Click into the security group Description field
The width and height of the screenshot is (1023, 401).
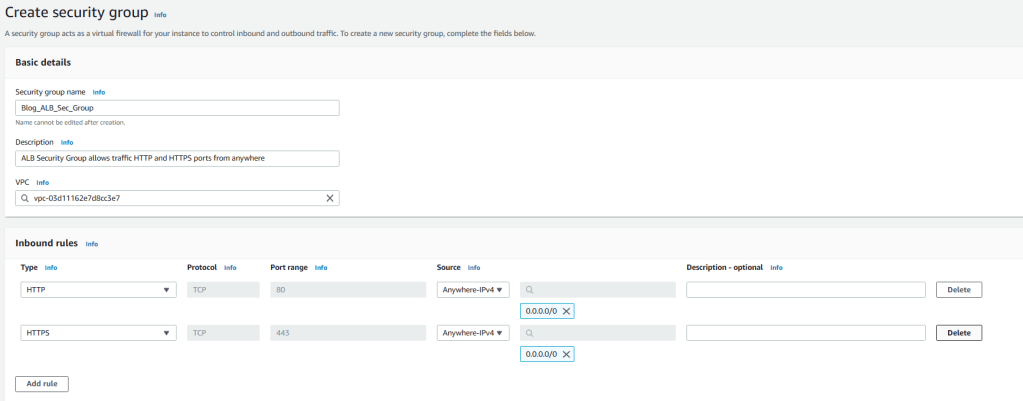tap(178, 158)
